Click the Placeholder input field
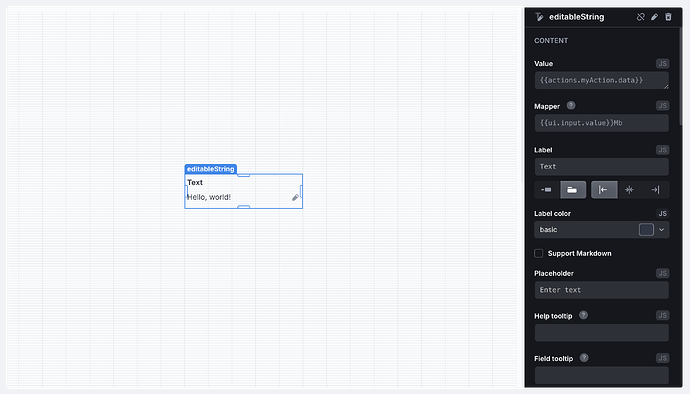Screen dimensions: 690x394 (x=602, y=290)
